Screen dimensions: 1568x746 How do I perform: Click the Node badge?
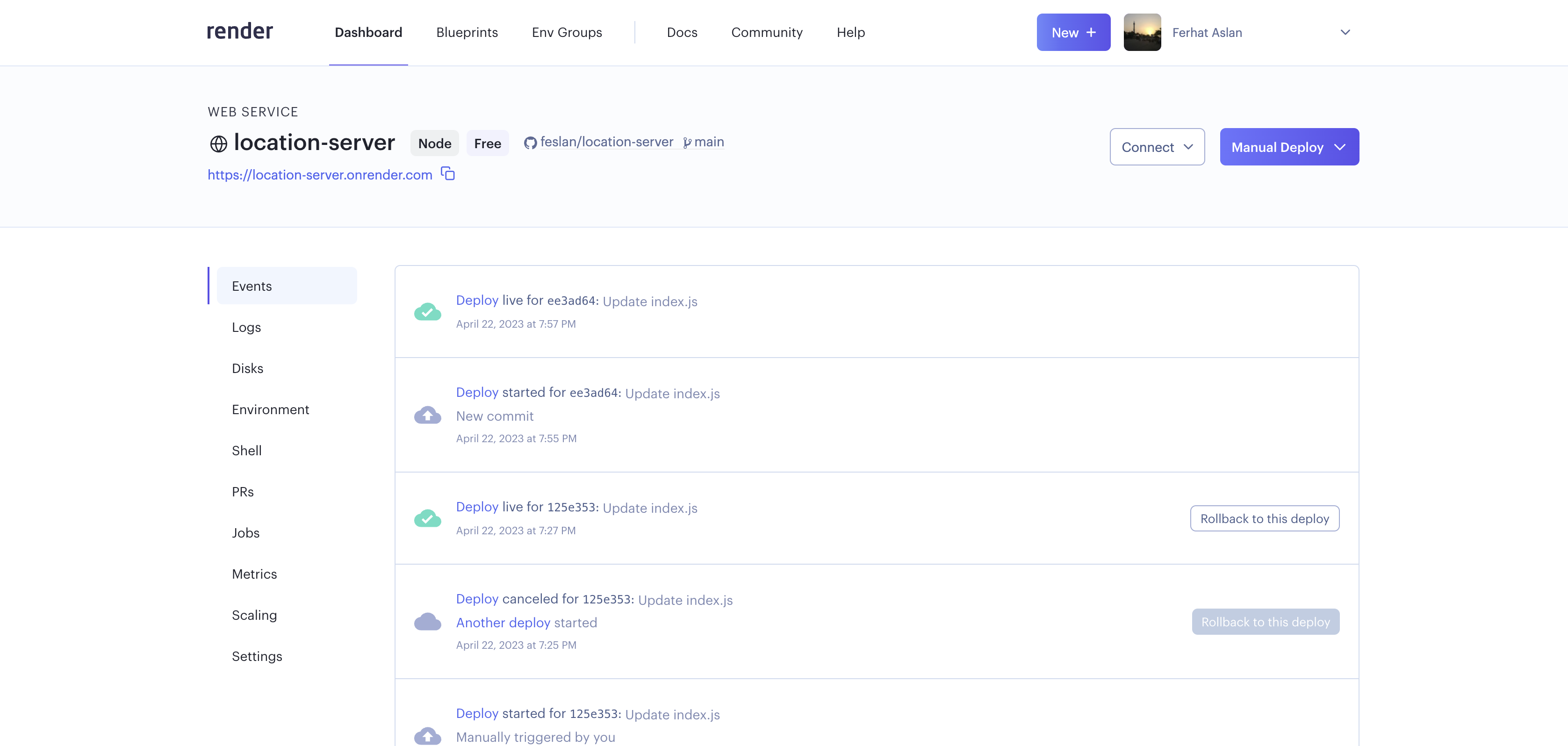click(435, 143)
